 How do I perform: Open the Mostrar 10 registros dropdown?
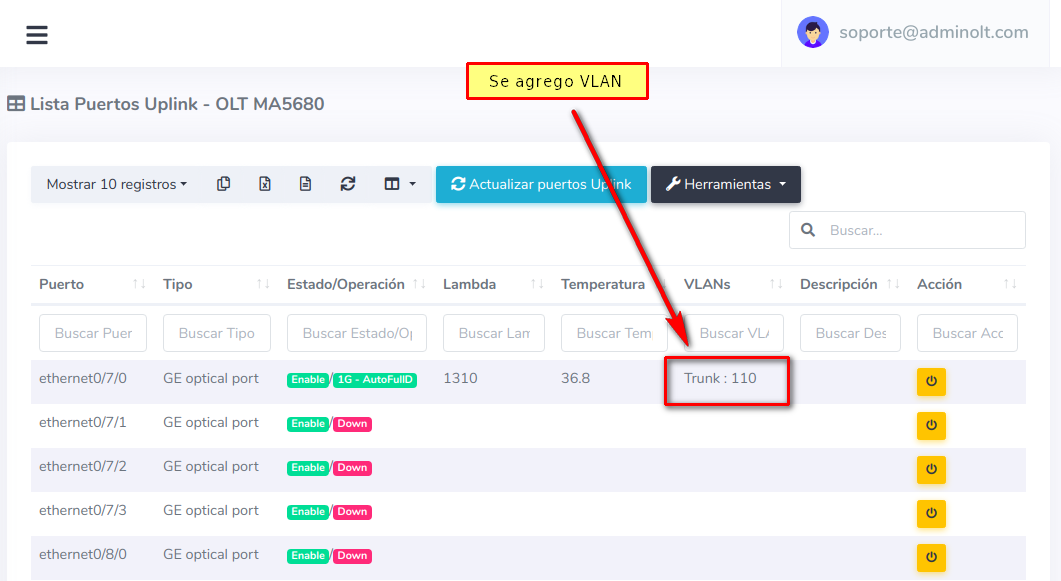pyautogui.click(x=117, y=184)
